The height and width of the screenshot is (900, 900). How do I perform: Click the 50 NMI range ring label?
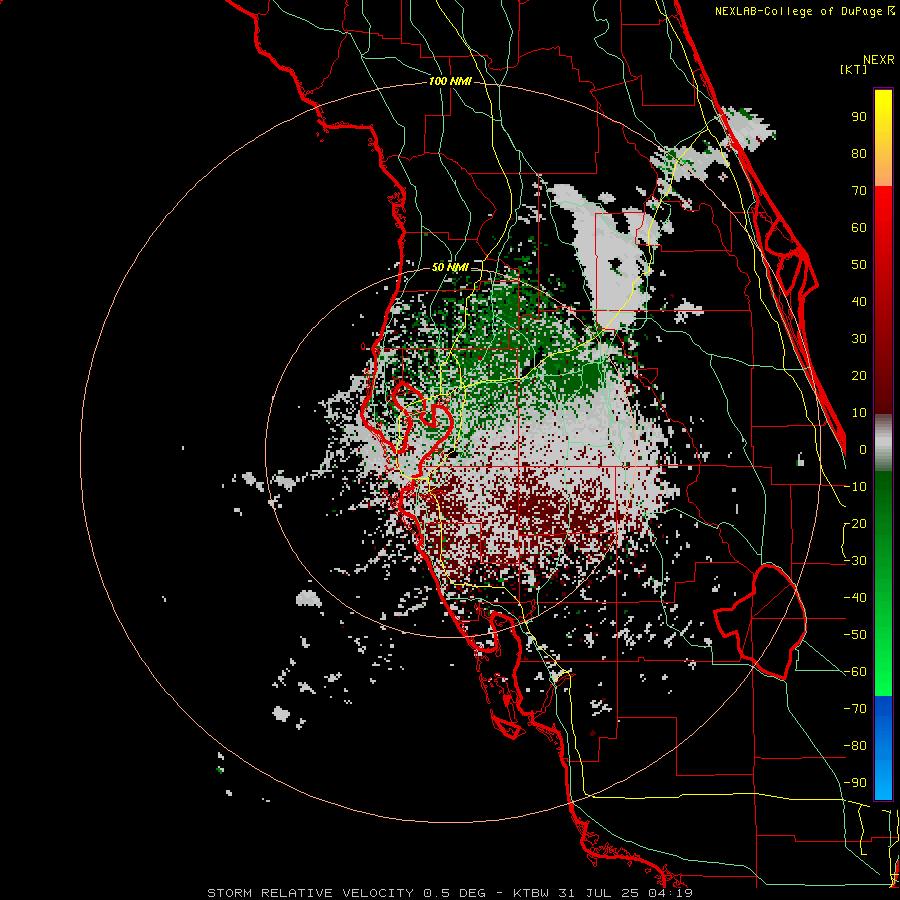pos(450,267)
